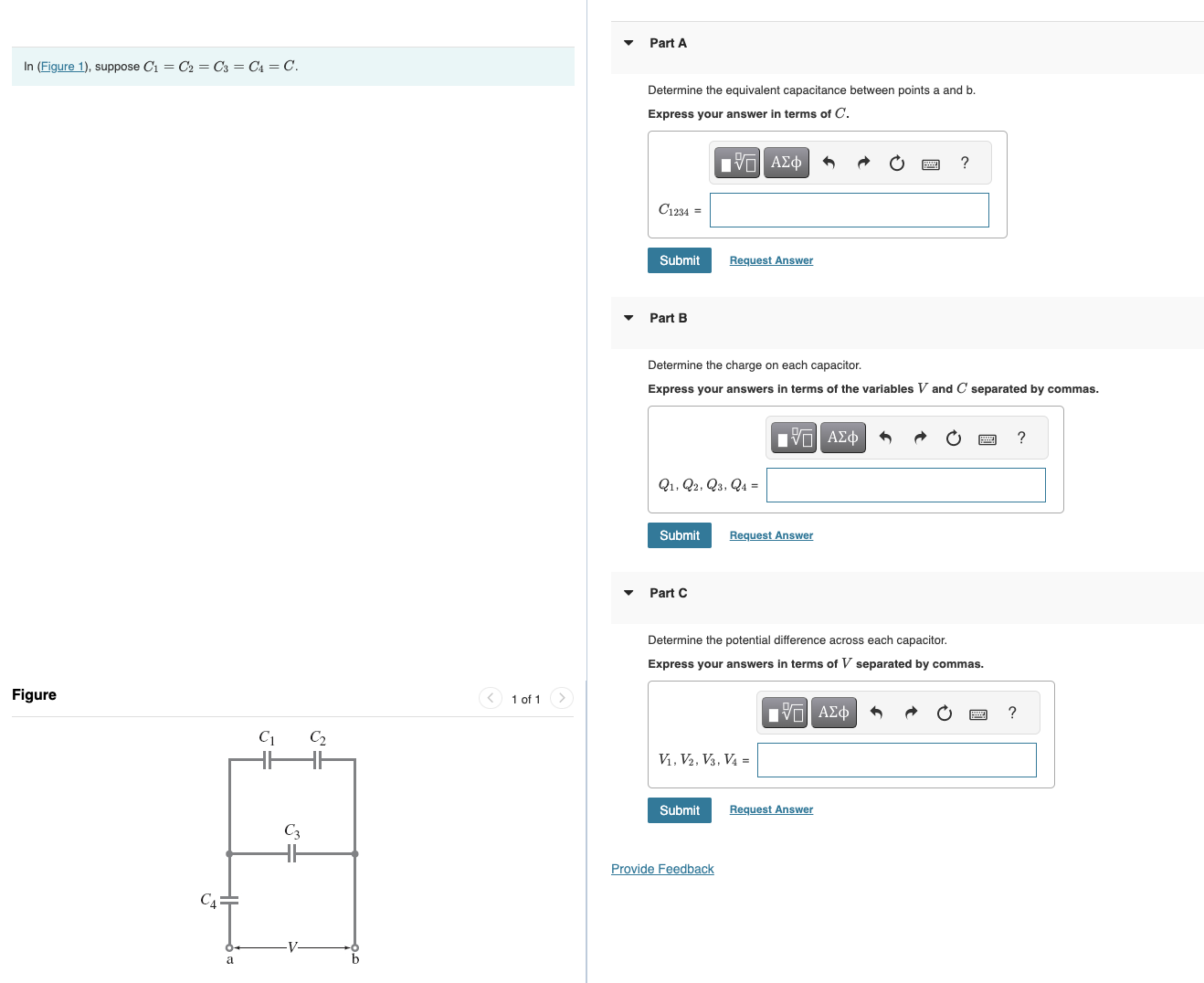This screenshot has width=1204, height=983.
Task: Click the help question mark in Part C
Action: 1011,713
